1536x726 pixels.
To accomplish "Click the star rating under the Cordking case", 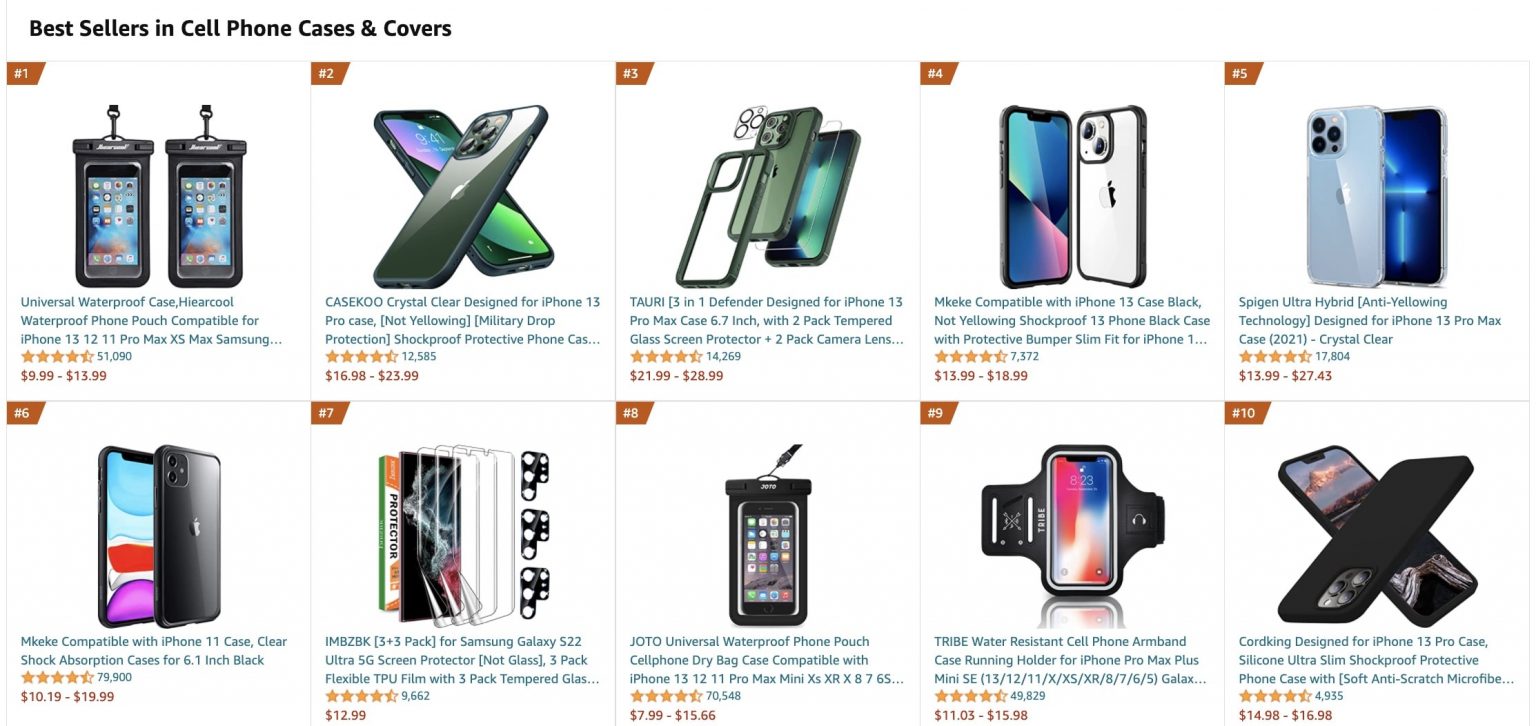I will click(1266, 695).
